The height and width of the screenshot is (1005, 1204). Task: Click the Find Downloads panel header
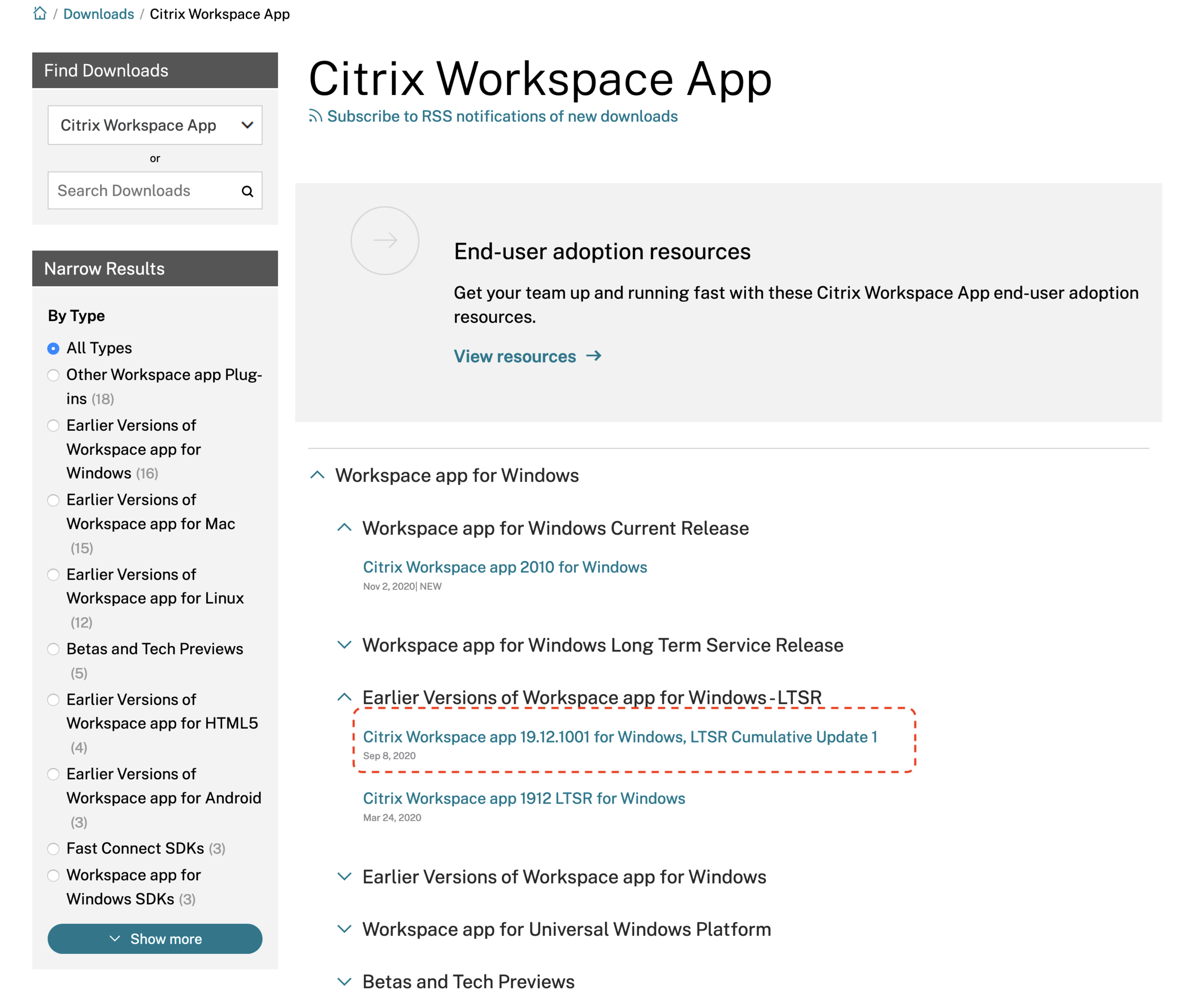pyautogui.click(x=155, y=70)
